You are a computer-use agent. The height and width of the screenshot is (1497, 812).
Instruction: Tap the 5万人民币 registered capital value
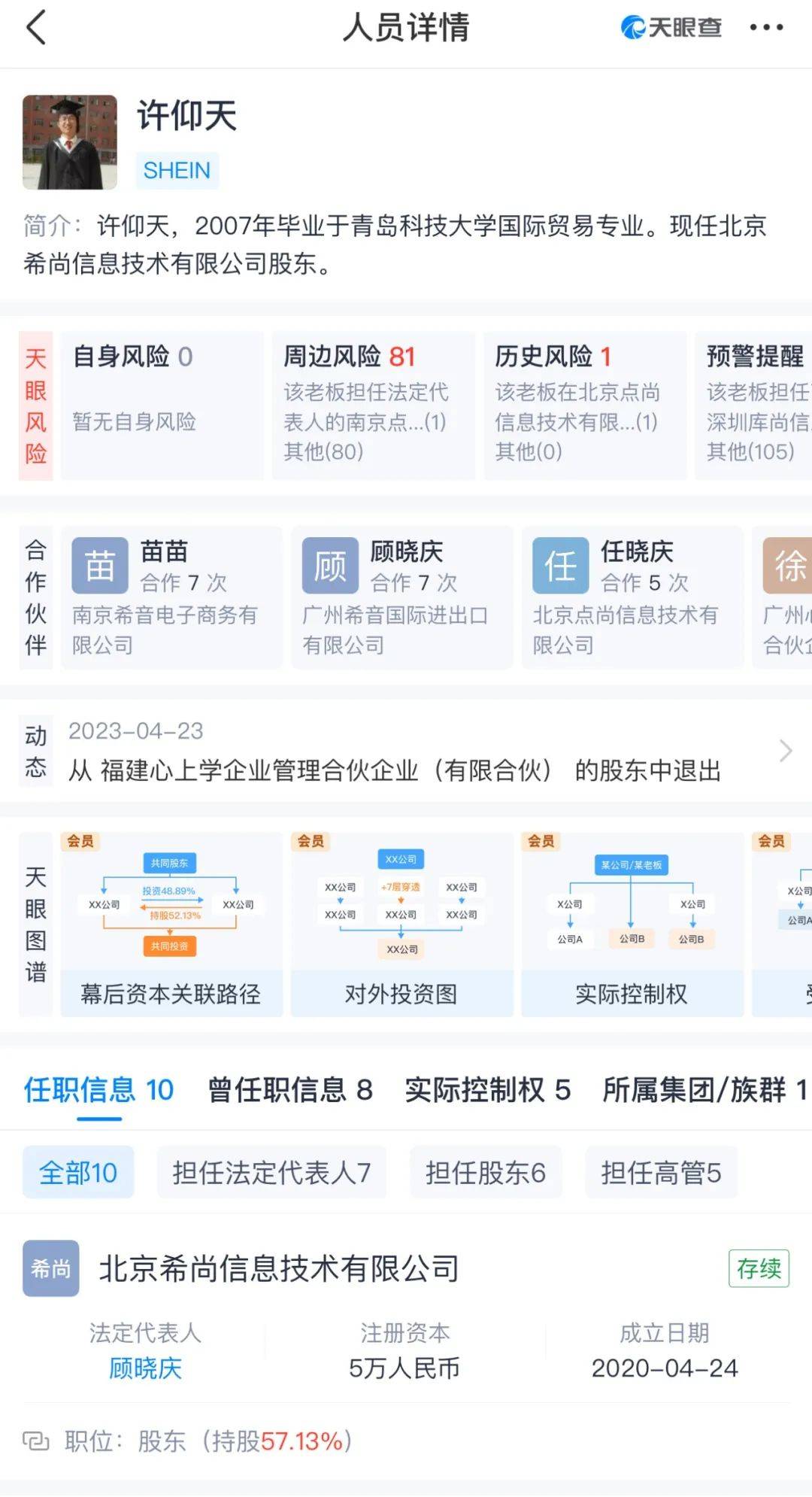click(x=404, y=1368)
